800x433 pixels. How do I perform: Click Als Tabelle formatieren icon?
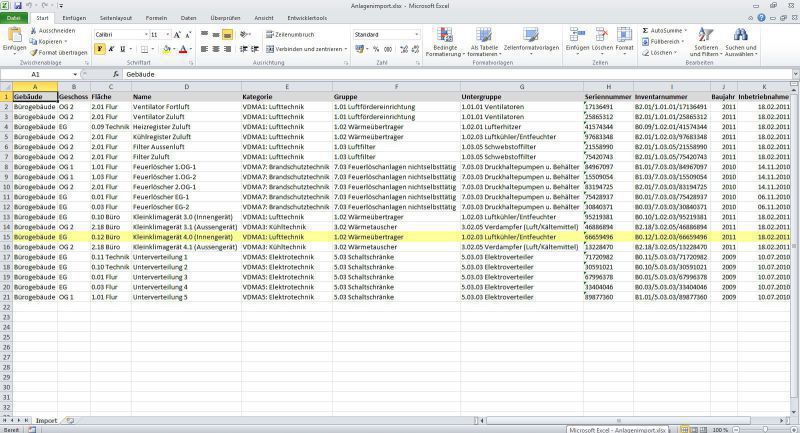coord(483,35)
